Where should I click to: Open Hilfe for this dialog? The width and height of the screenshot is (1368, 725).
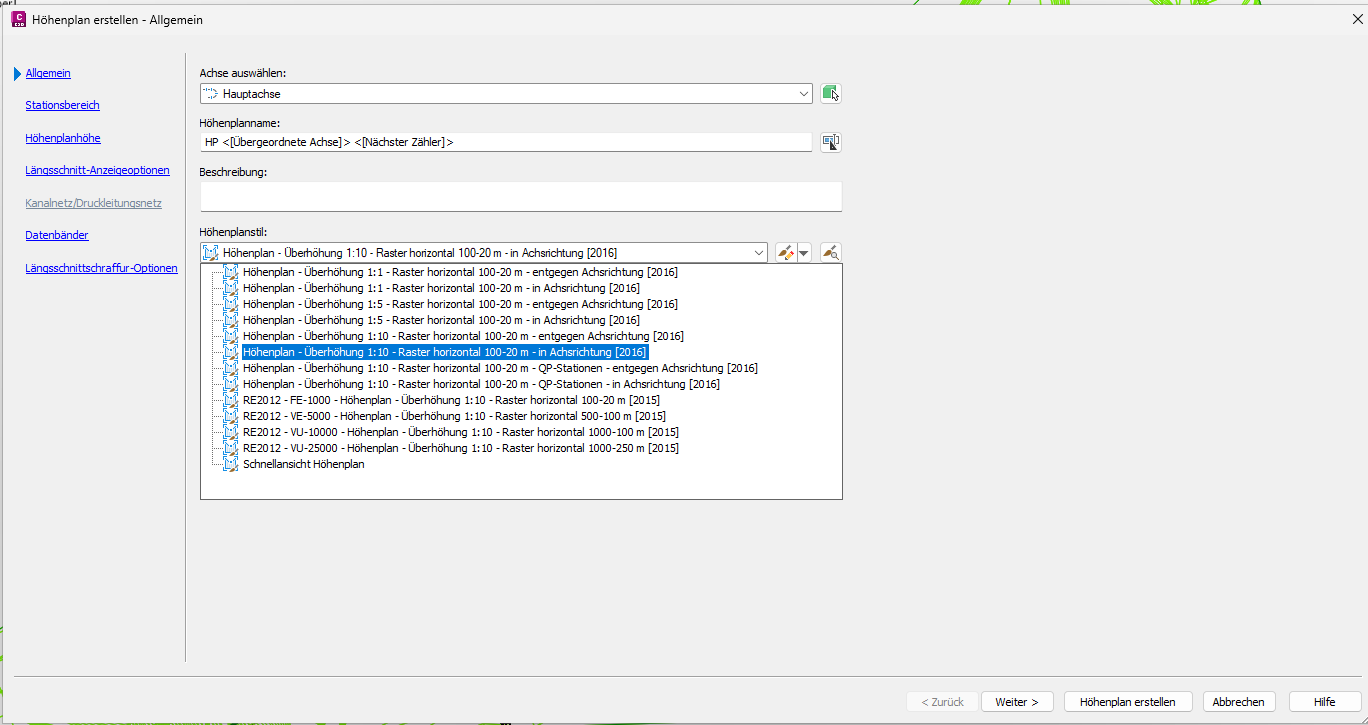point(1325,702)
